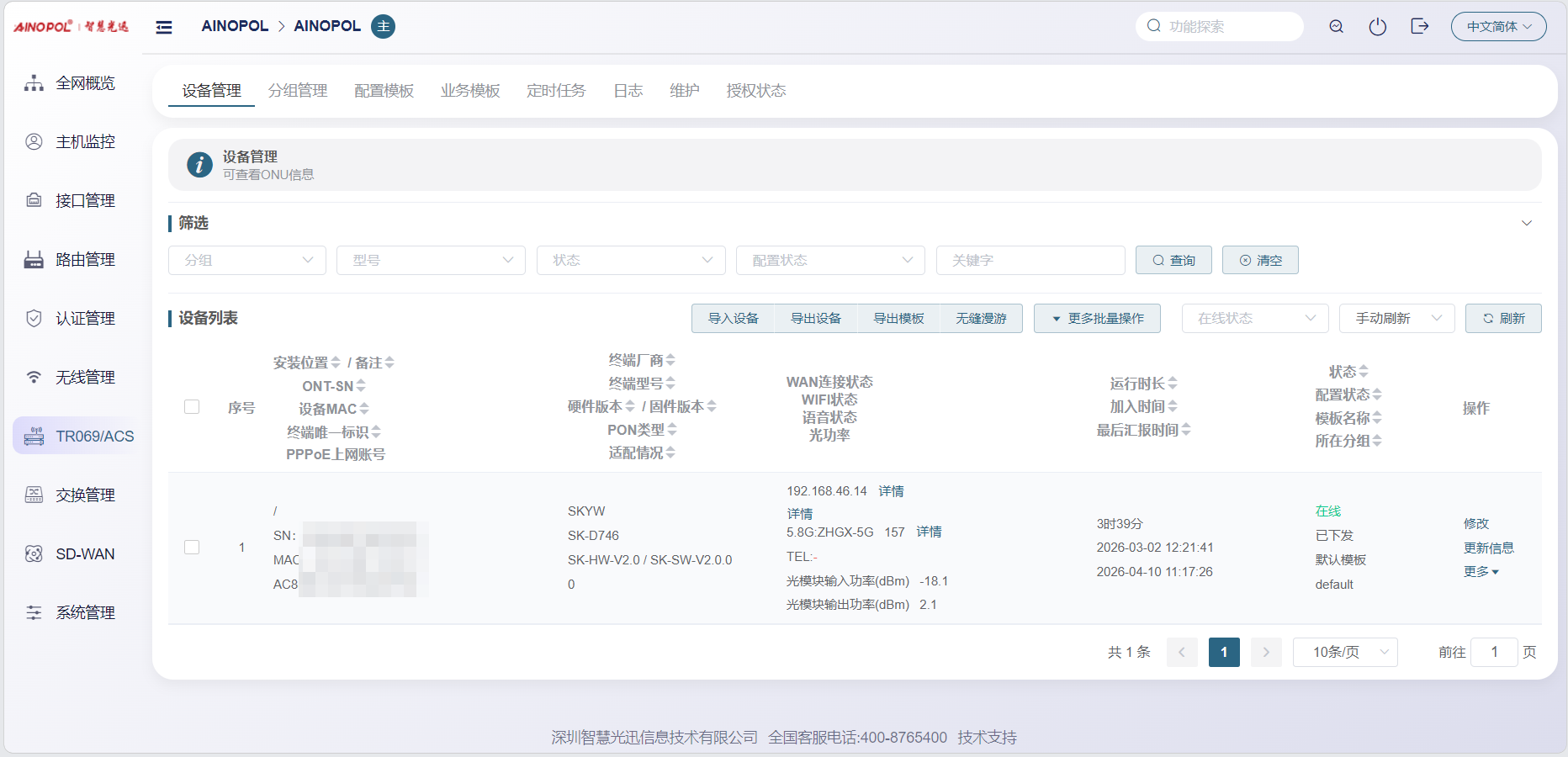Click the logout icon in the header

(1419, 27)
